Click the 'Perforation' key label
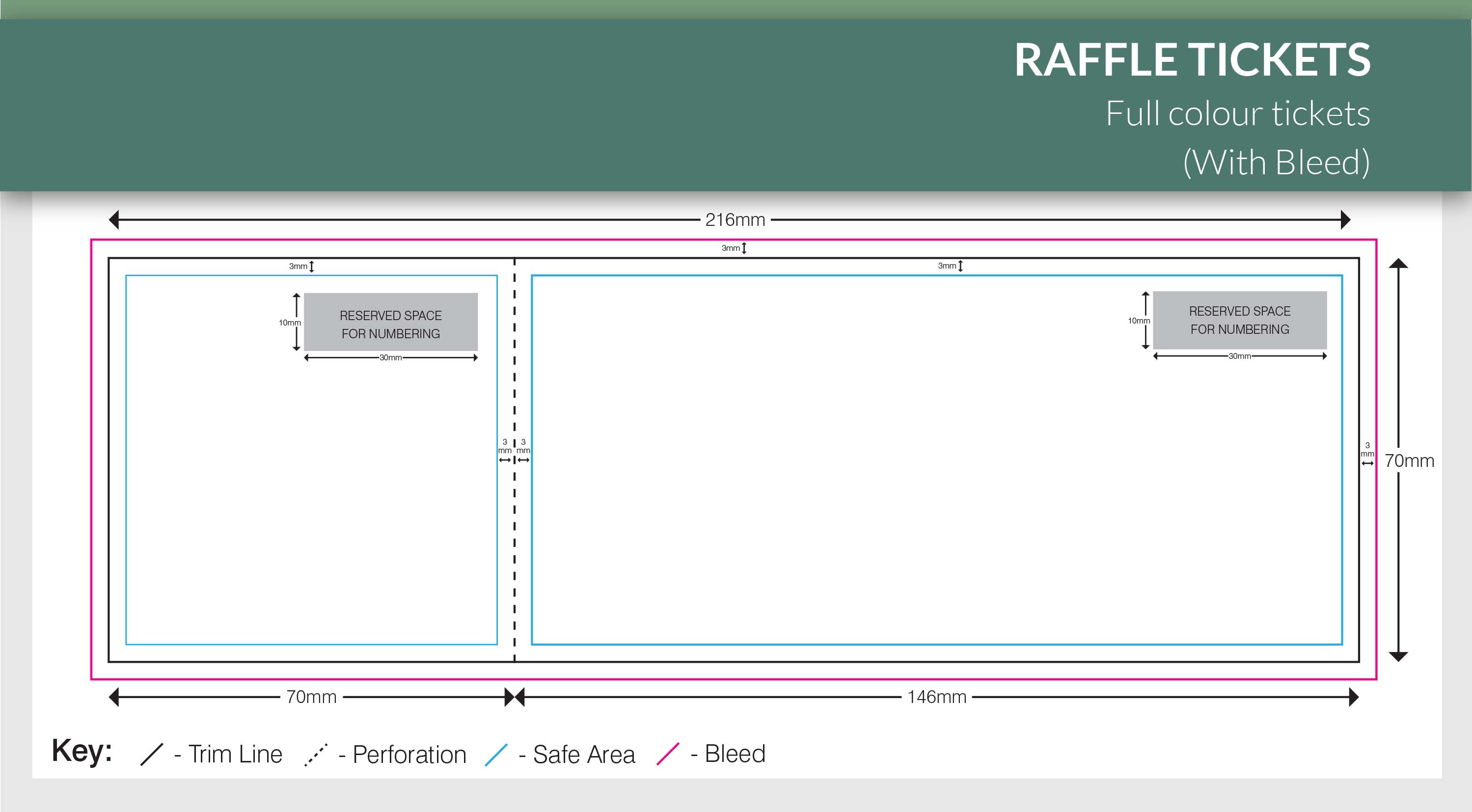The height and width of the screenshot is (812, 1472). point(409,755)
